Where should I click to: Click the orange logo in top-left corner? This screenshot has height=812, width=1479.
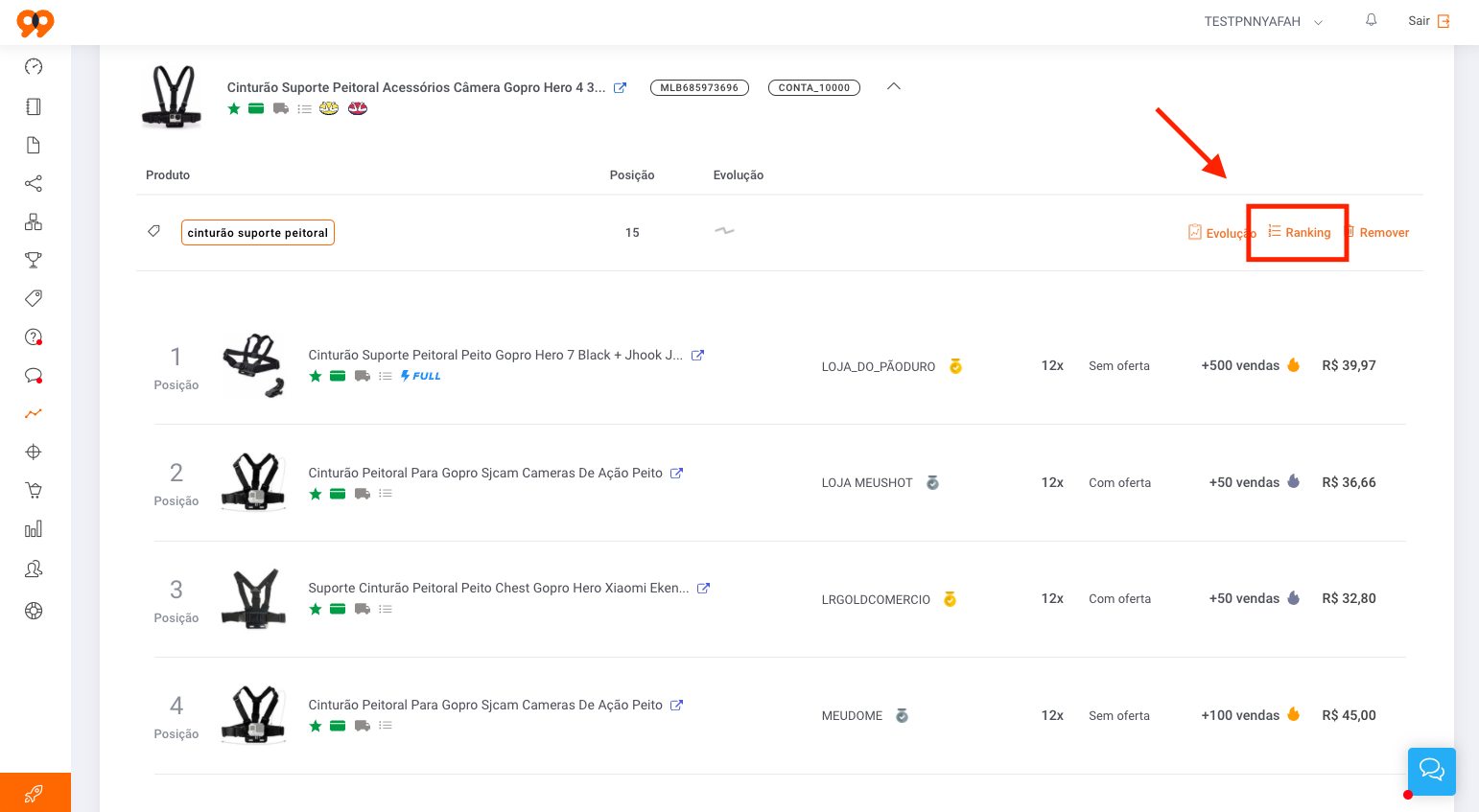pyautogui.click(x=35, y=23)
